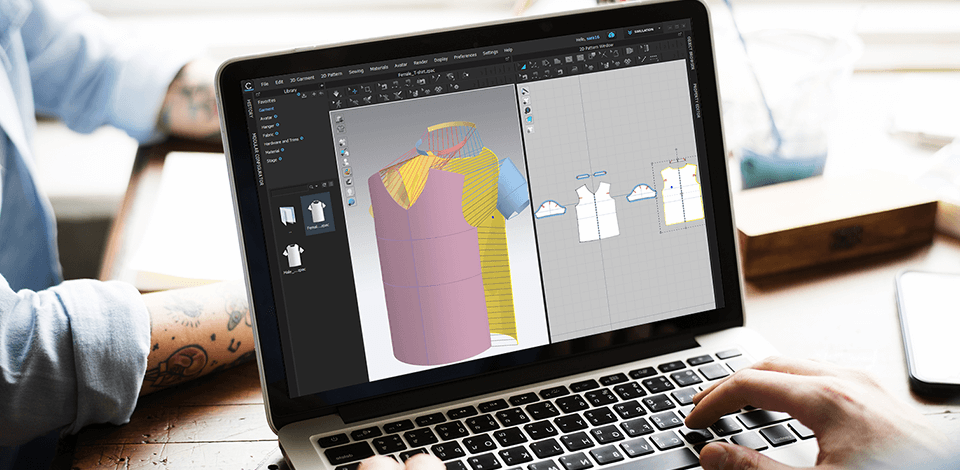Click the blue sphere icon in 3D vertical toolbar
The width and height of the screenshot is (960, 470).
click(351, 201)
